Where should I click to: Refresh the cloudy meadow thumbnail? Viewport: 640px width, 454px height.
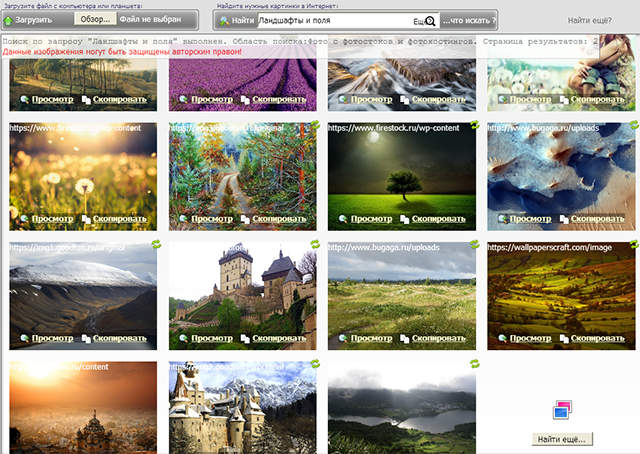(x=474, y=244)
